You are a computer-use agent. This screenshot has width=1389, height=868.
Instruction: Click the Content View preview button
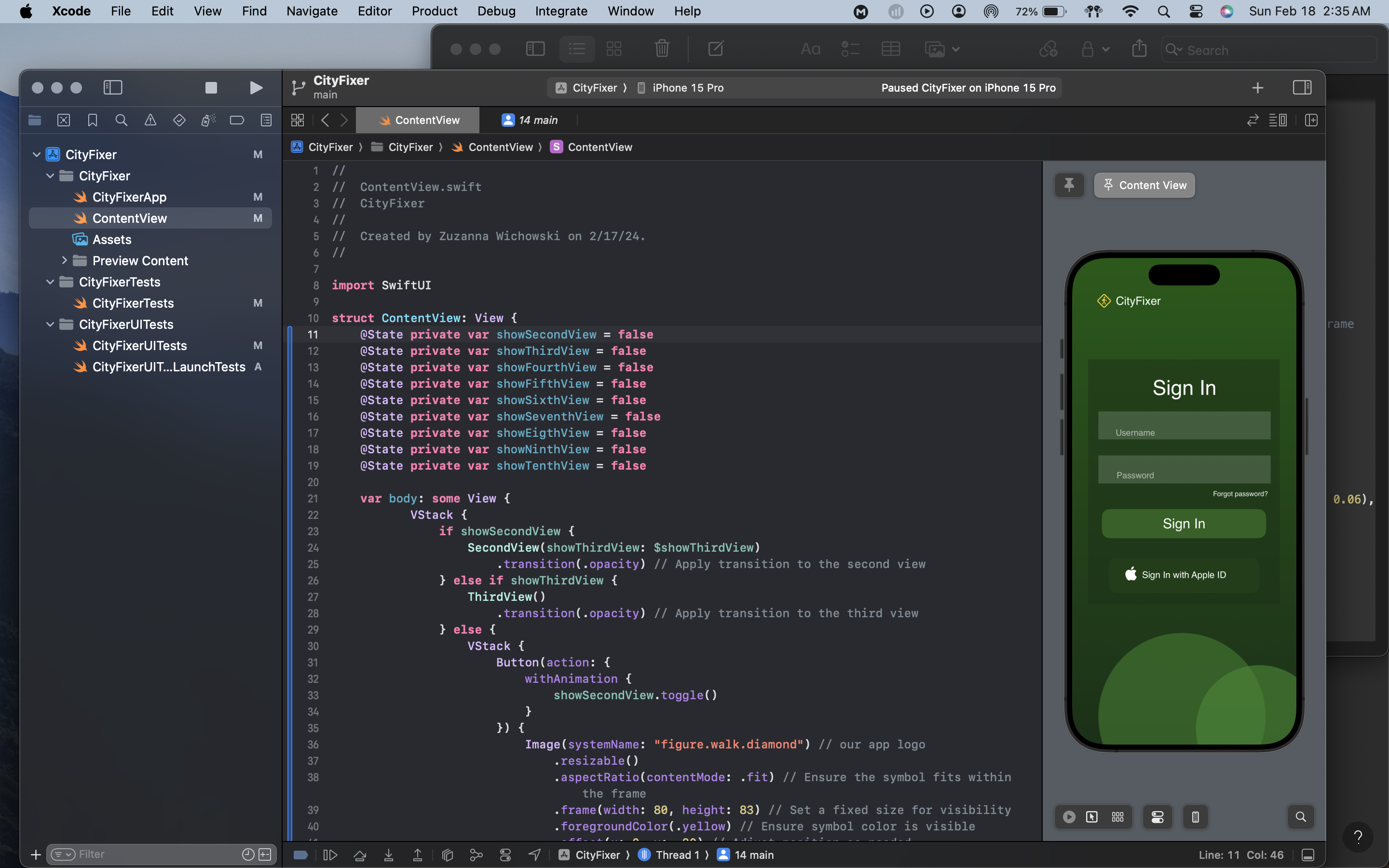click(x=1144, y=185)
